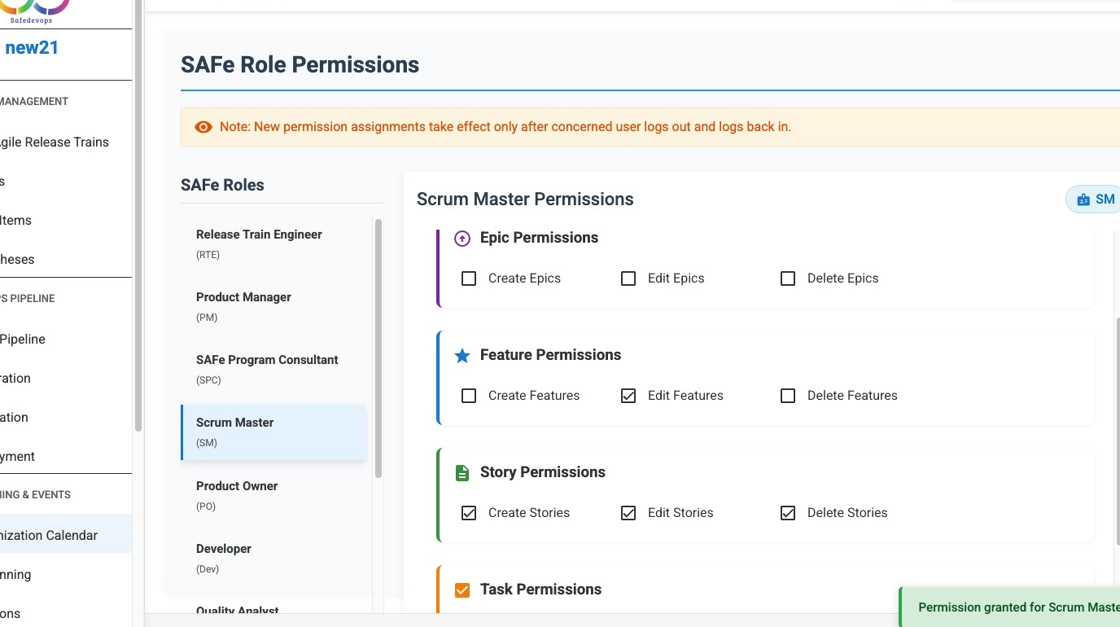Click the blue star beside Feature Permissions
Image resolution: width=1120 pixels, height=627 pixels.
tap(462, 355)
